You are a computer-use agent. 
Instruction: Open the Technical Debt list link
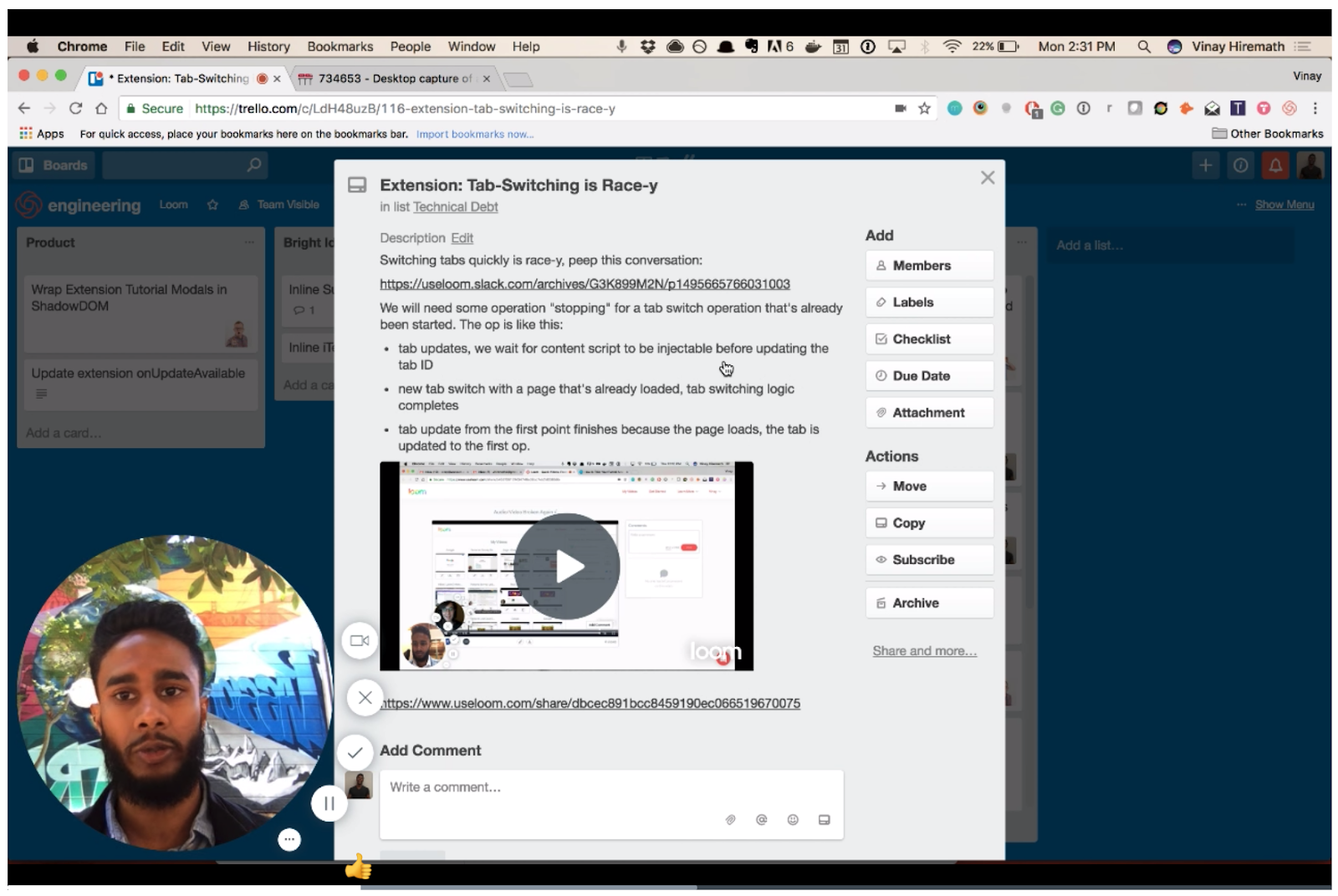(x=455, y=207)
